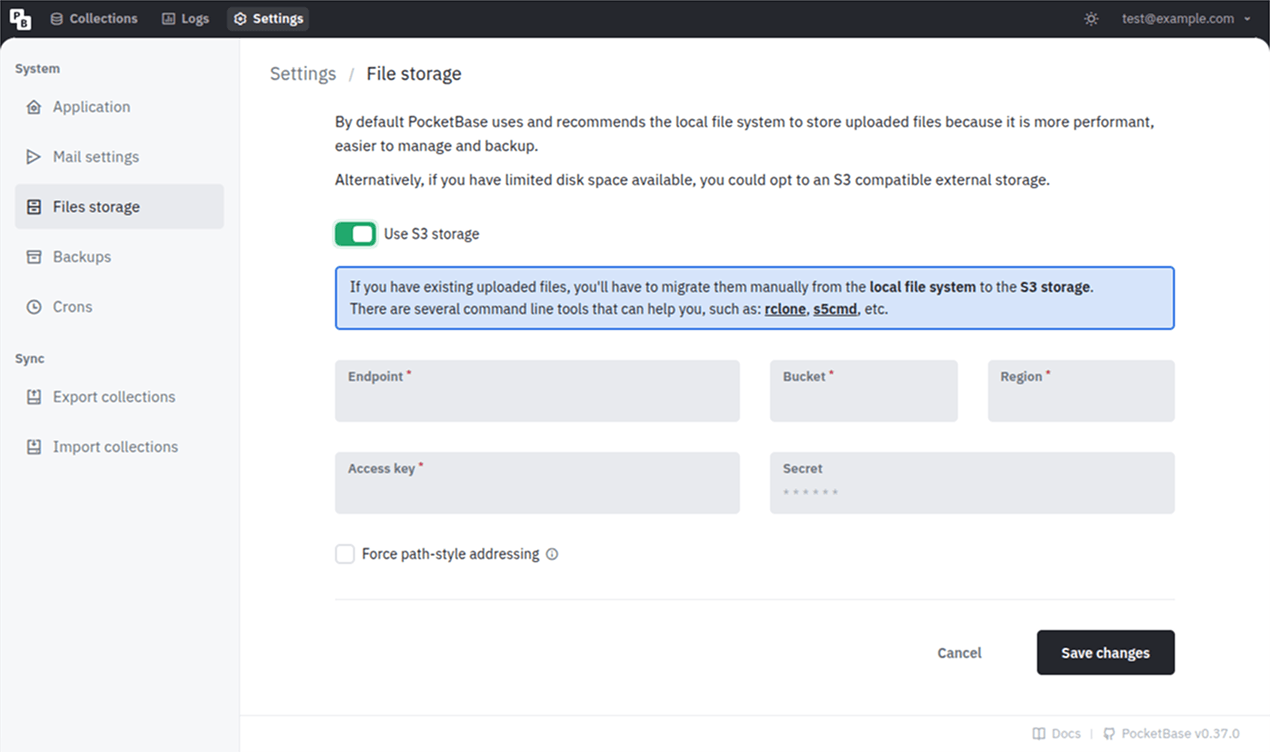The width and height of the screenshot is (1270, 752).
Task: Click the PocketBase logo icon
Action: [x=20, y=19]
